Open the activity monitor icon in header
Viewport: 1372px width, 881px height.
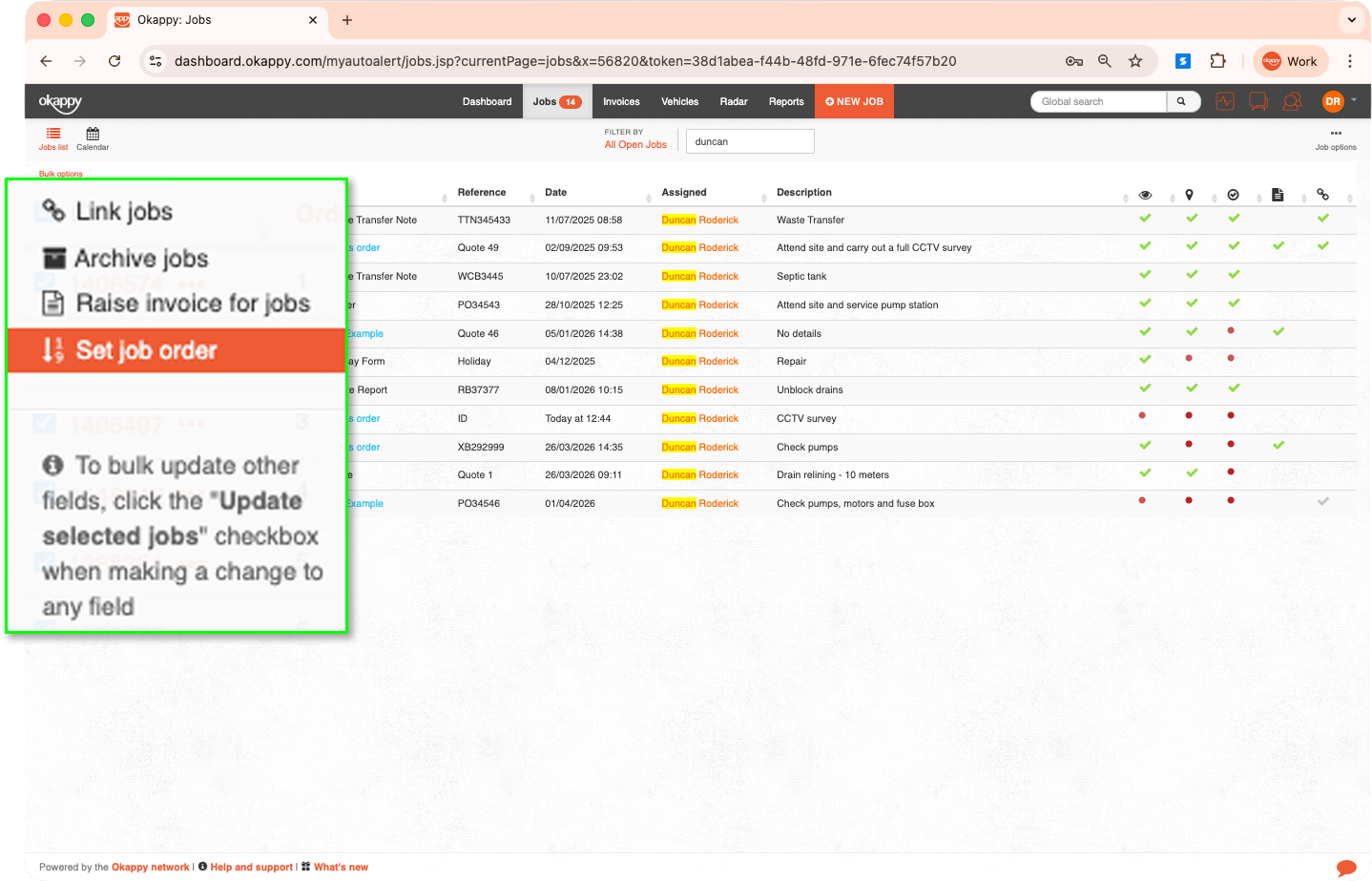[x=1225, y=101]
